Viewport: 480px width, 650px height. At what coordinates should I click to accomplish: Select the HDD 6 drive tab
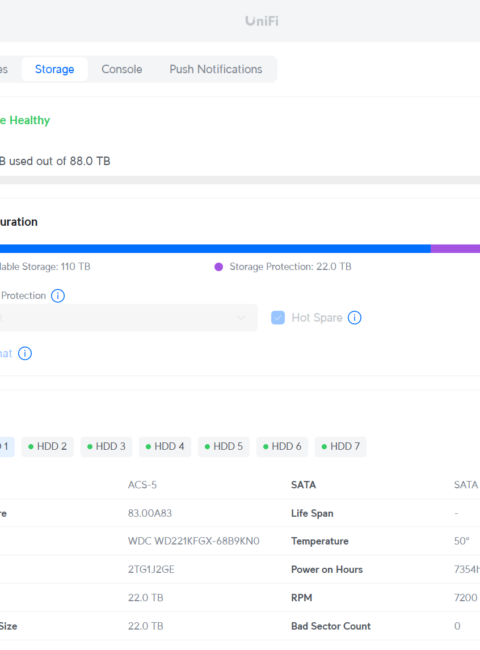[x=282, y=446]
